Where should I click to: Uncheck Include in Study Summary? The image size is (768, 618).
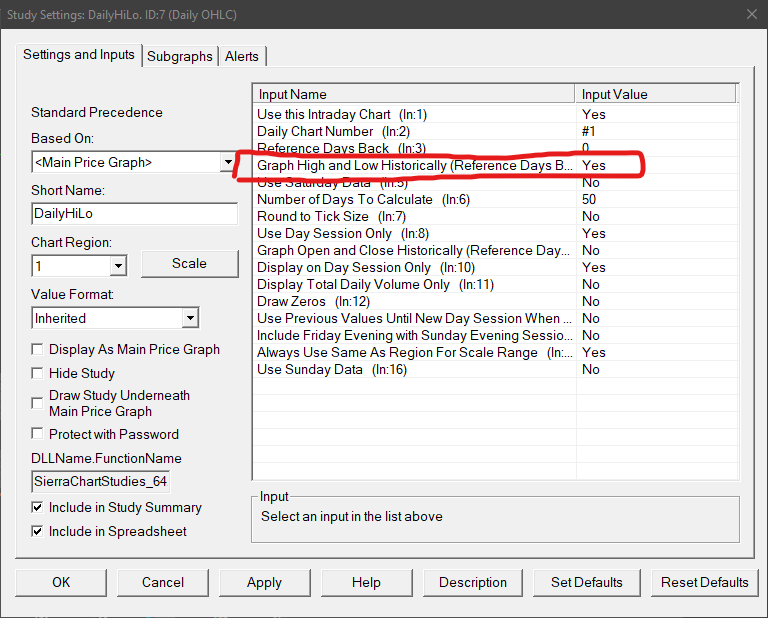[x=37, y=507]
